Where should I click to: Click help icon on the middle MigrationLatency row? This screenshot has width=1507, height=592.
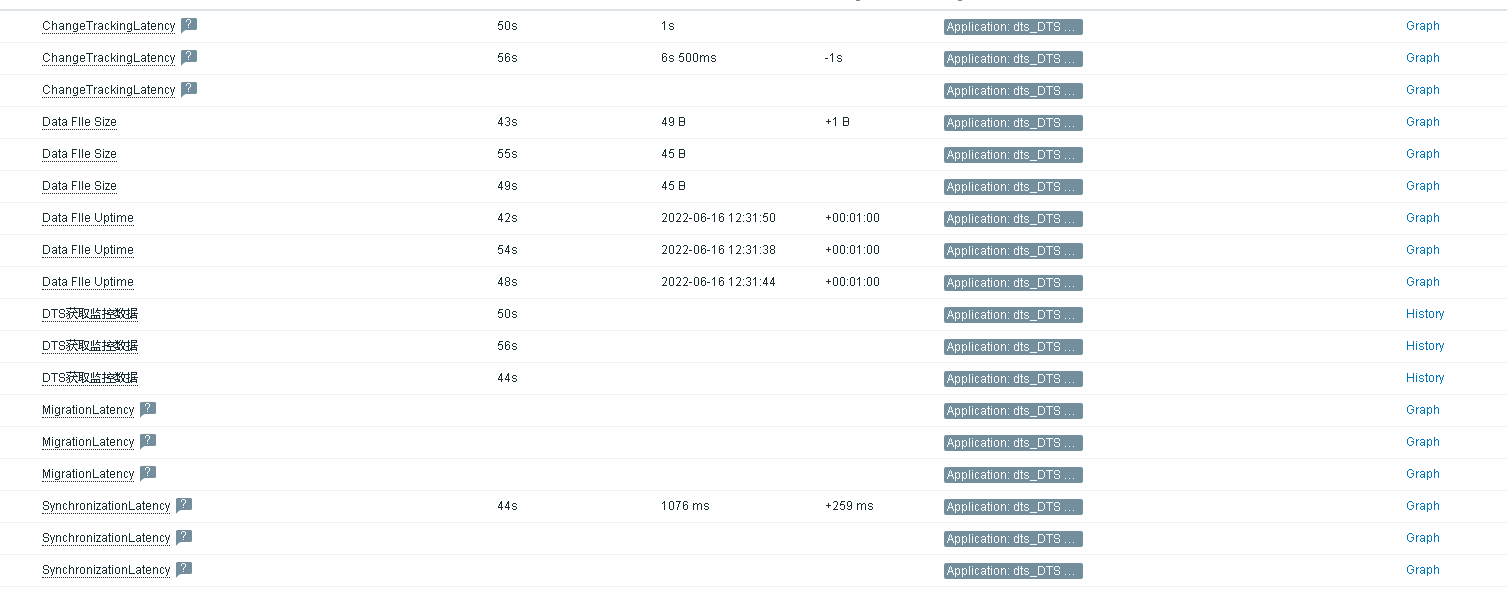click(x=148, y=441)
